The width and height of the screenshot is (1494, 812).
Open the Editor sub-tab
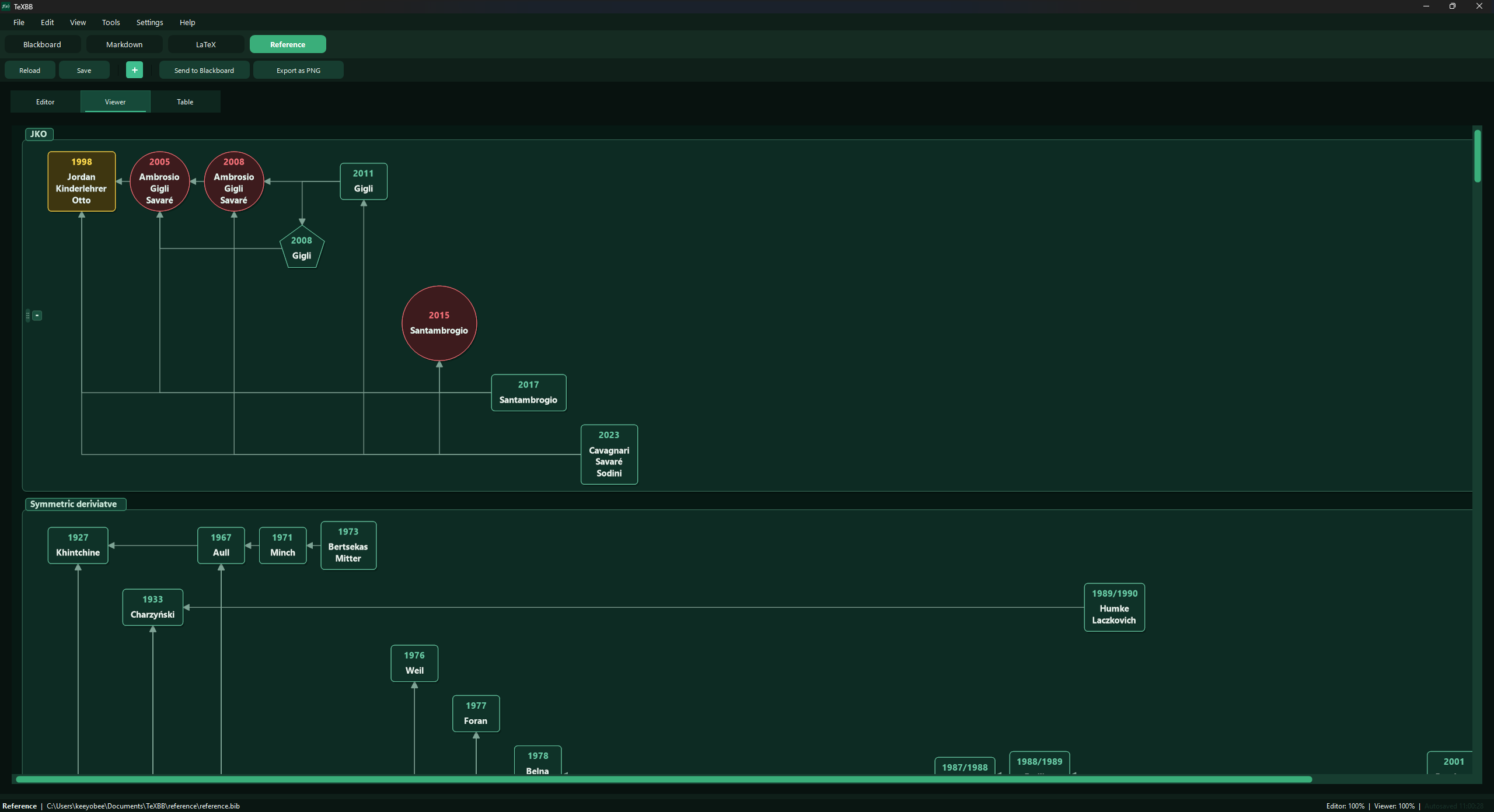point(46,101)
